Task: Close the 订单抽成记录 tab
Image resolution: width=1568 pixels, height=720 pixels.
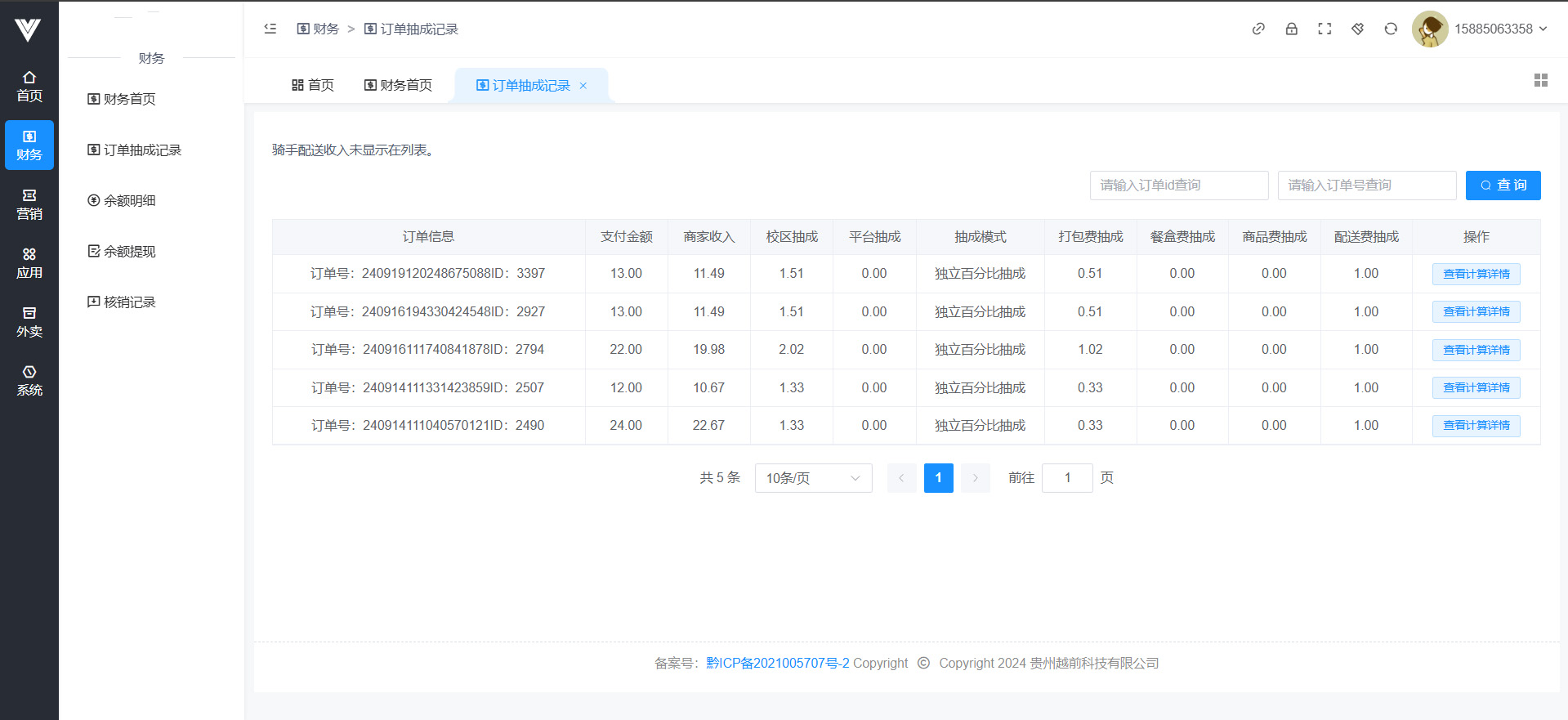Action: point(583,86)
